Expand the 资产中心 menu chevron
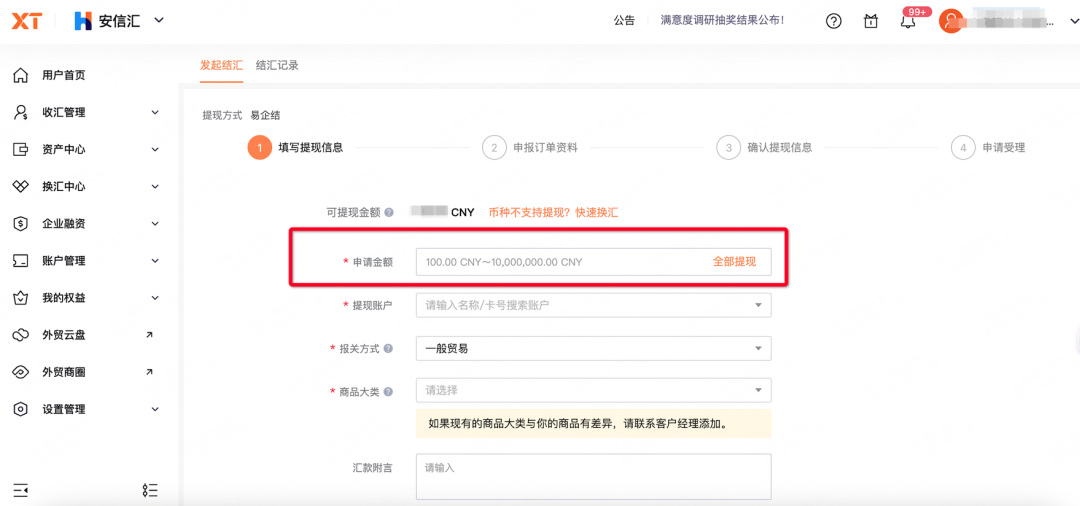This screenshot has width=1080, height=506. (155, 149)
